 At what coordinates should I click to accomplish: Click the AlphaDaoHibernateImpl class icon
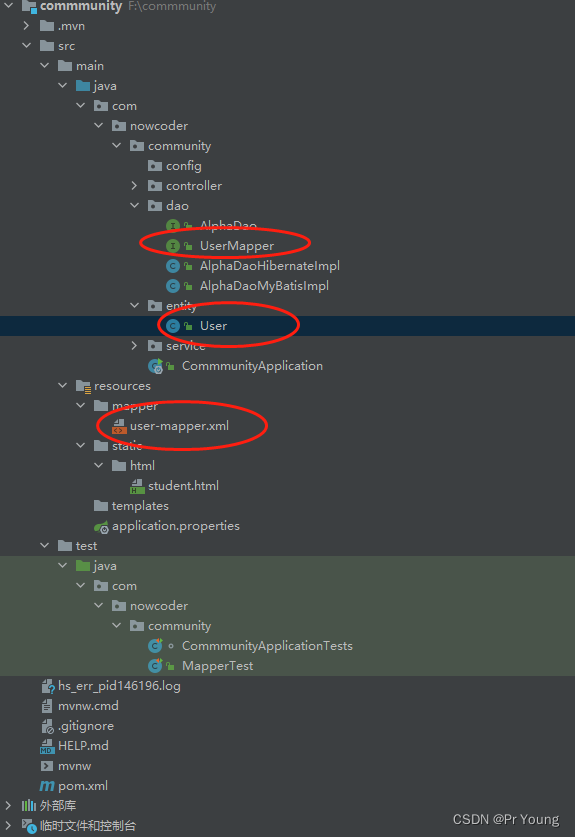pyautogui.click(x=172, y=266)
